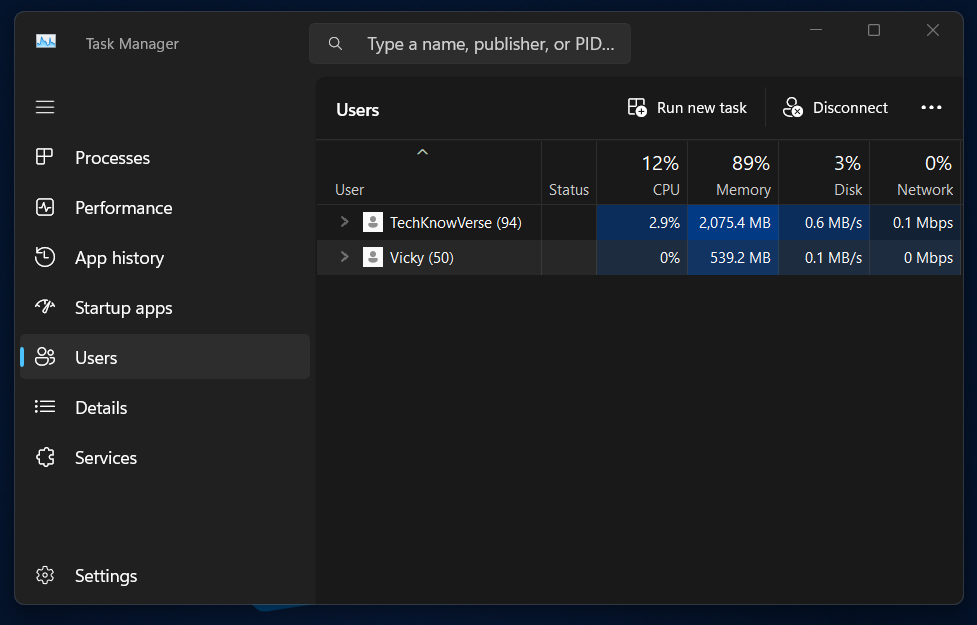Expand the TechKnowVerse user row

[x=344, y=222]
